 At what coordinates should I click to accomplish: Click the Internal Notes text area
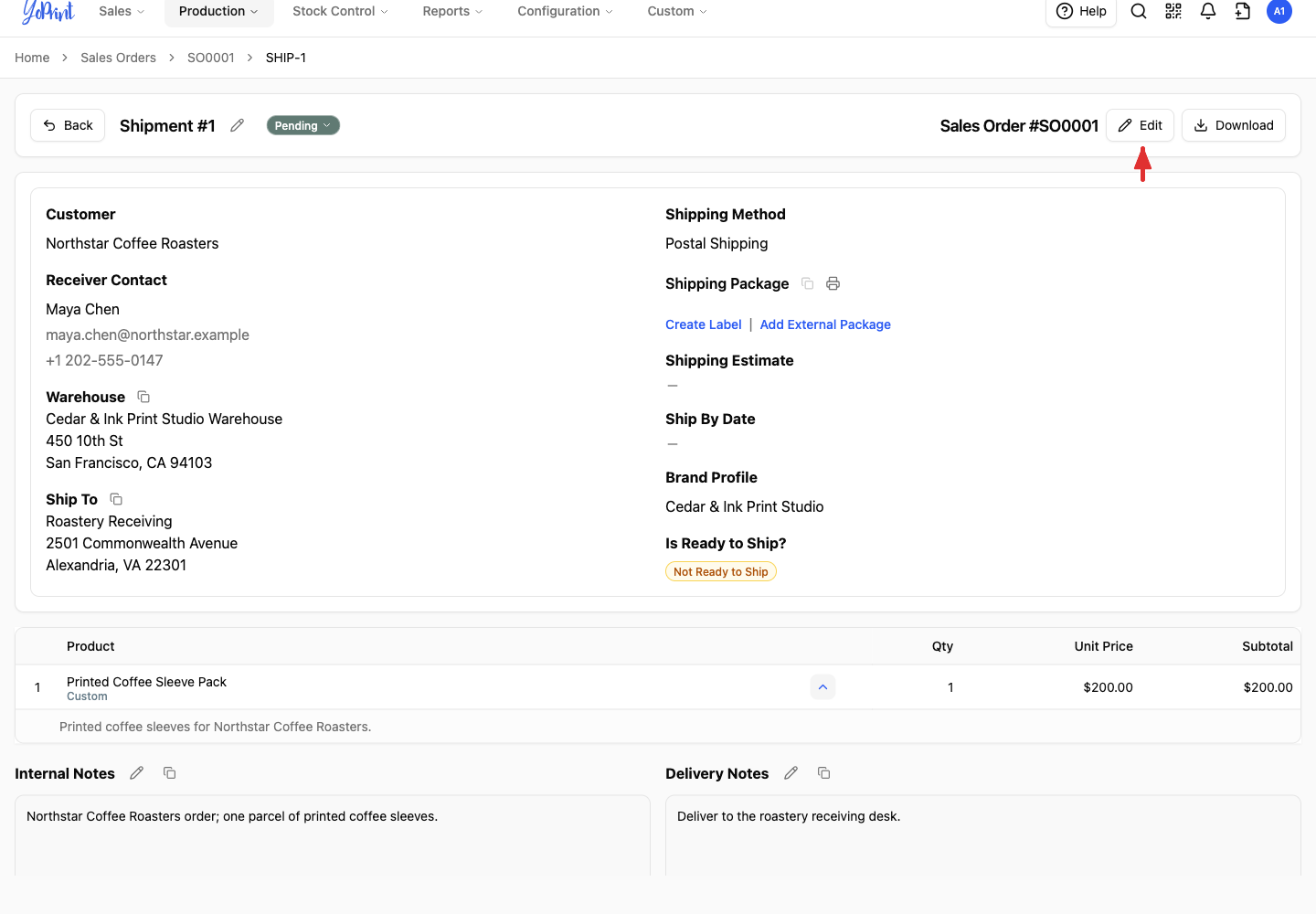[333, 835]
